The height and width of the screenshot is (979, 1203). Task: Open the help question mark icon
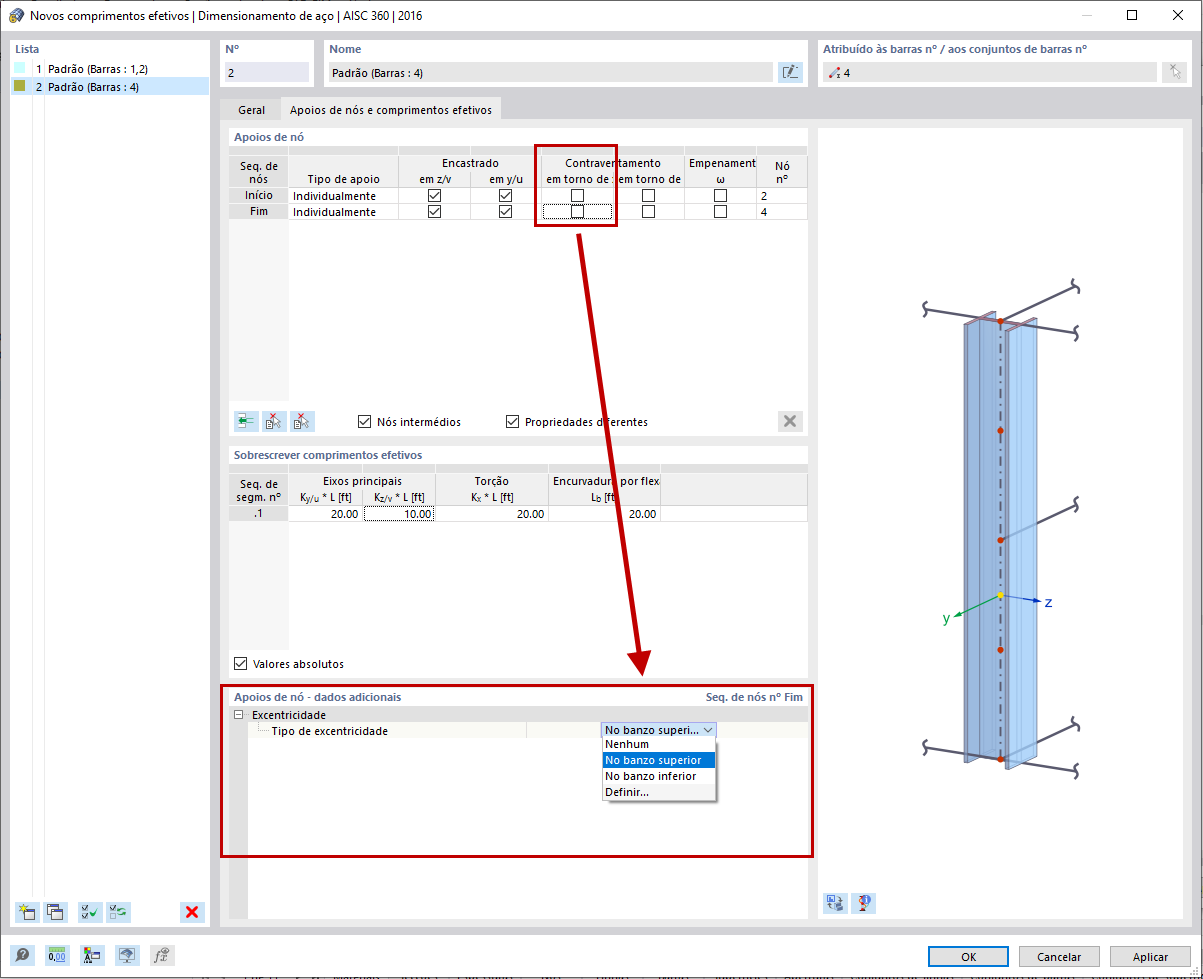coord(22,955)
